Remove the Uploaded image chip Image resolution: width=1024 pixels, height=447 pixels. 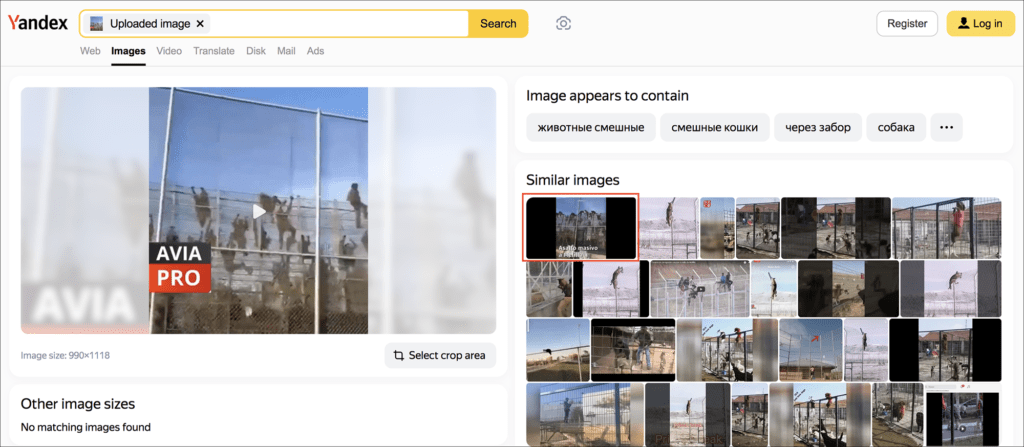[x=200, y=23]
